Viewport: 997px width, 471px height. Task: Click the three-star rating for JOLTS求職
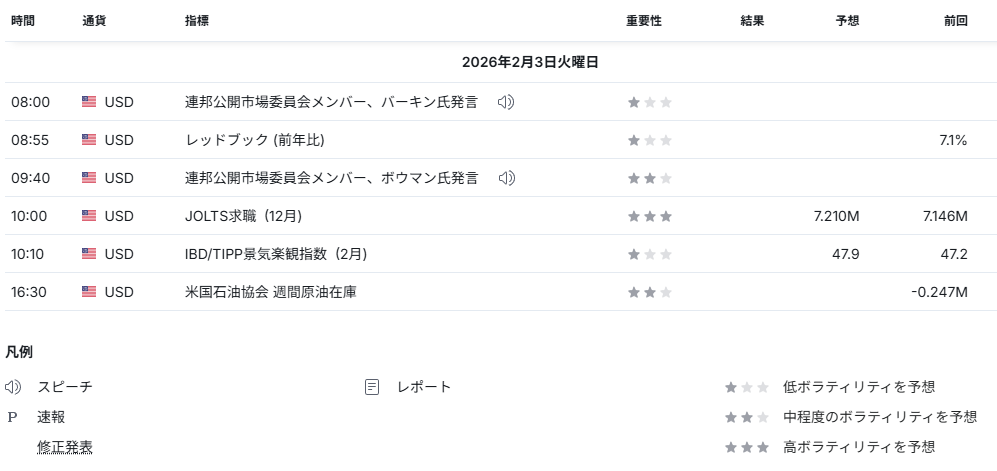649,216
